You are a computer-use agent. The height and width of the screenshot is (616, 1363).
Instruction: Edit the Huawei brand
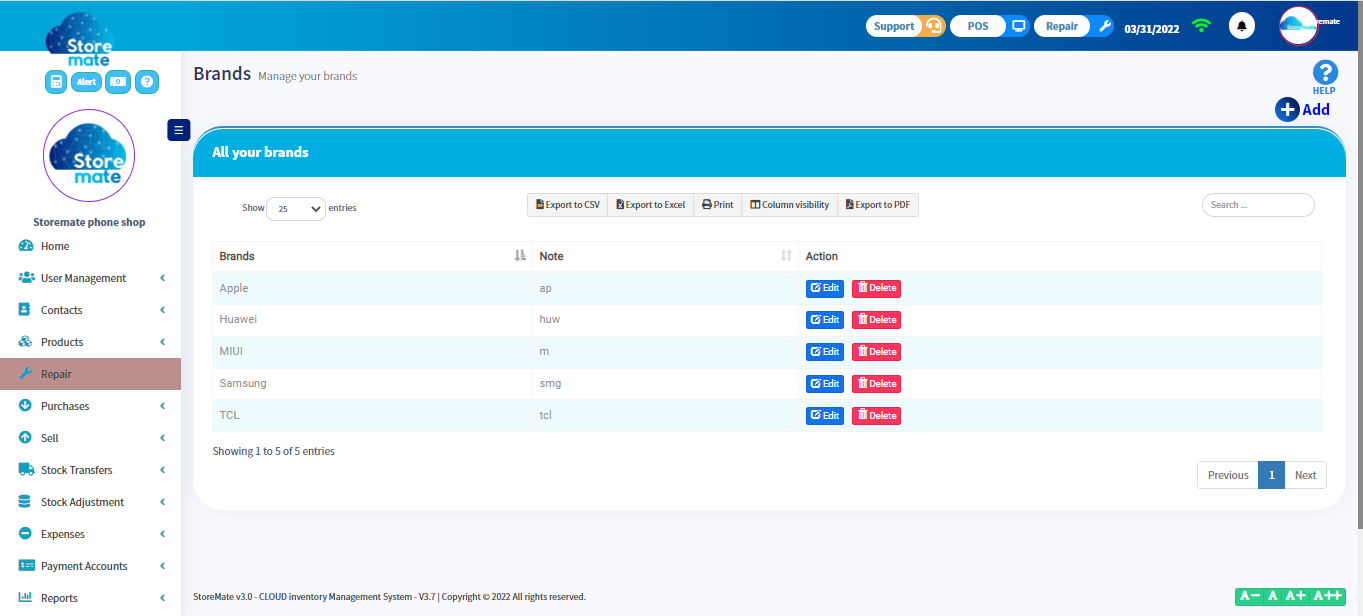(x=825, y=320)
